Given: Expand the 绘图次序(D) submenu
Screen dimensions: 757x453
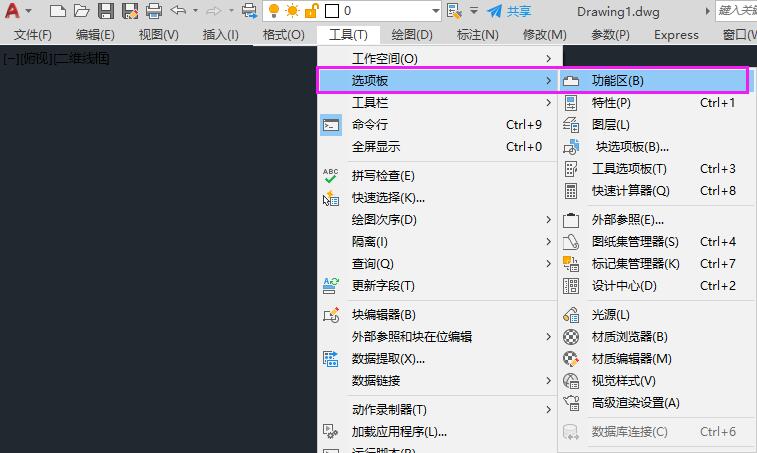Looking at the screenshot, I should pos(439,220).
